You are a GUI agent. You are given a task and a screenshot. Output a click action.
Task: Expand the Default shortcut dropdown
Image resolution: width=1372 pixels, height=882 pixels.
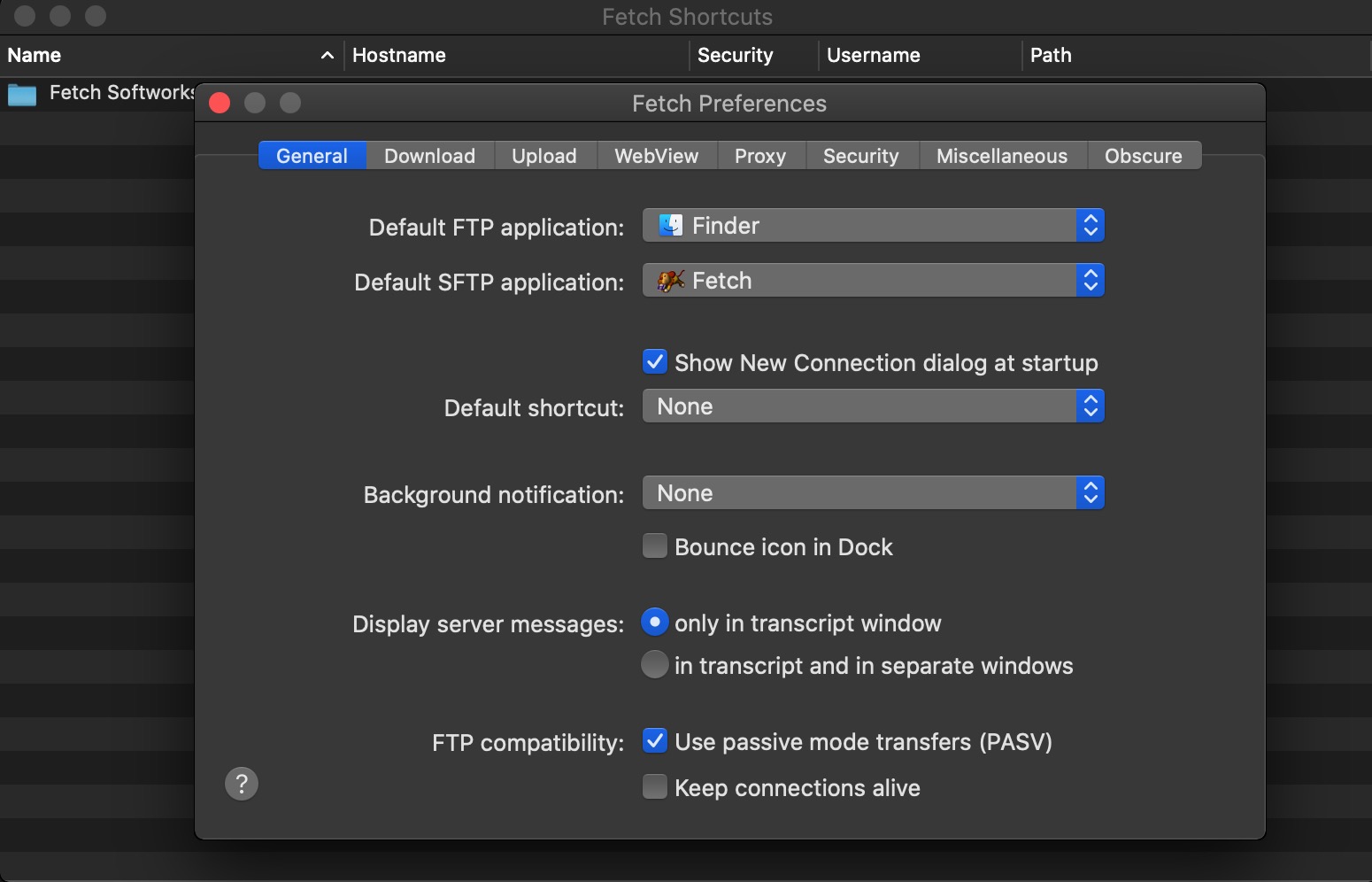(874, 406)
